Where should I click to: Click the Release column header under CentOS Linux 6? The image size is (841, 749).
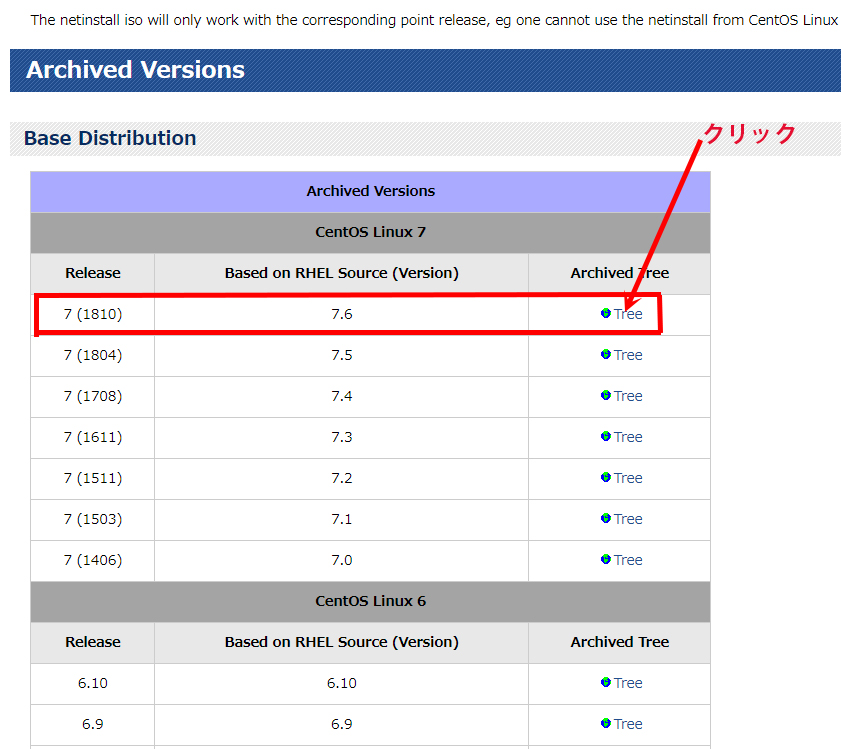[93, 642]
